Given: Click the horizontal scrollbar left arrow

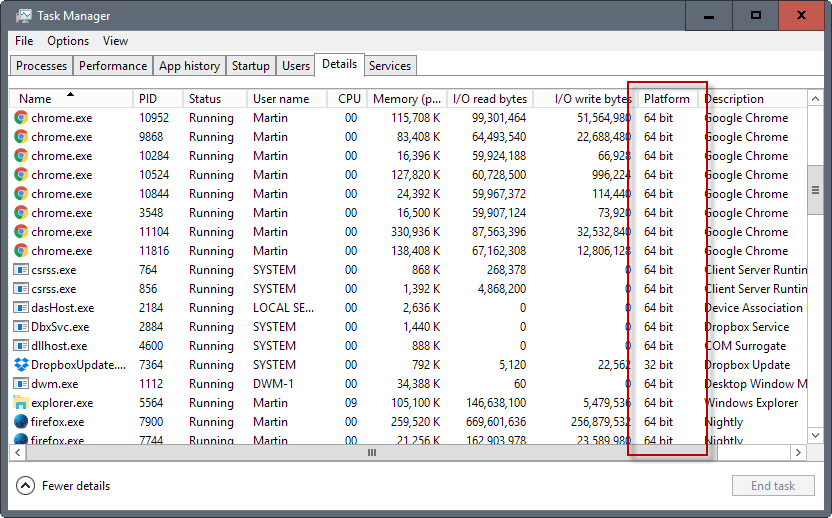Looking at the screenshot, I should pyautogui.click(x=18, y=453).
